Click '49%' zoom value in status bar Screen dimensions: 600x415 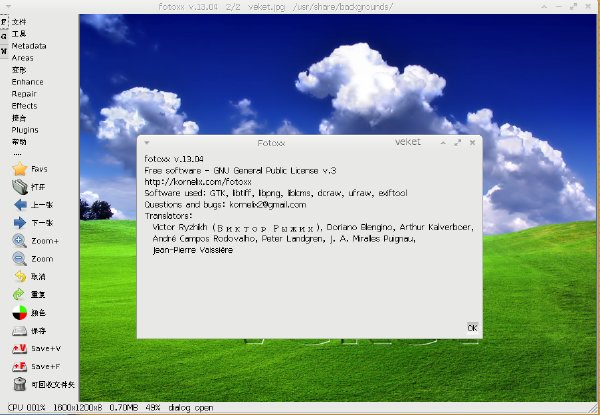click(153, 408)
